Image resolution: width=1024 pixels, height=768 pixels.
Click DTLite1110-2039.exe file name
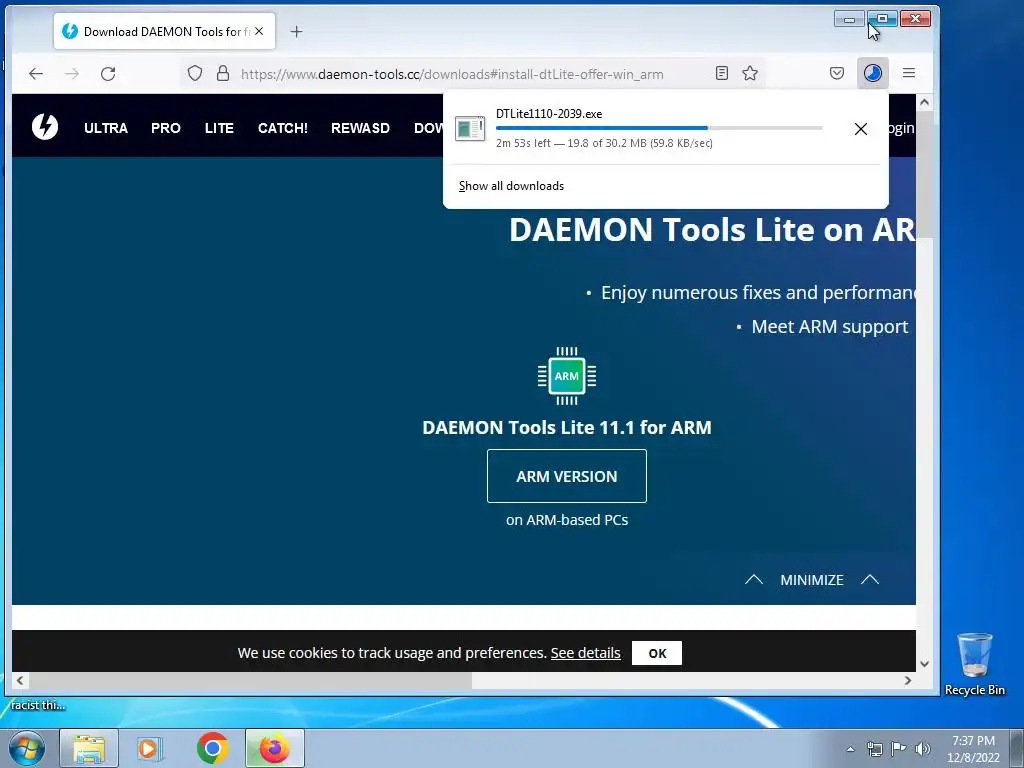[x=549, y=114]
